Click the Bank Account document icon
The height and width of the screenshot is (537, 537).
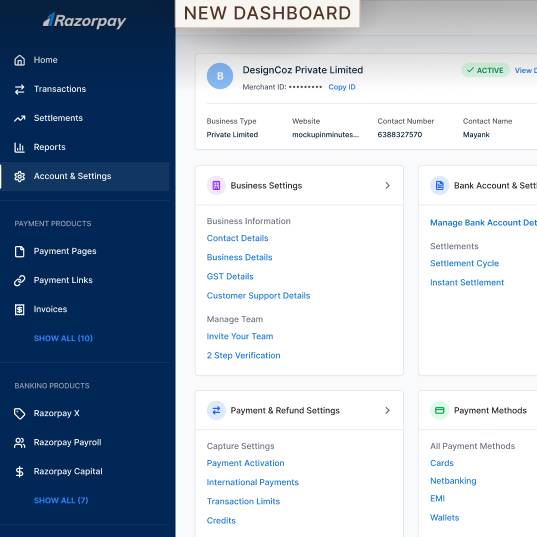(439, 185)
